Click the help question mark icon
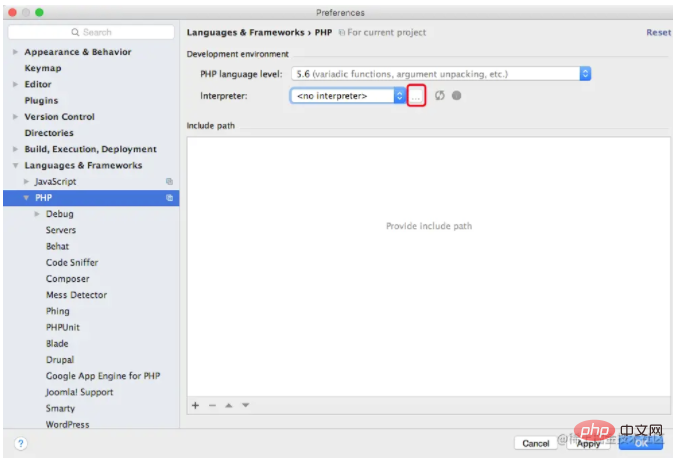 pos(21,443)
